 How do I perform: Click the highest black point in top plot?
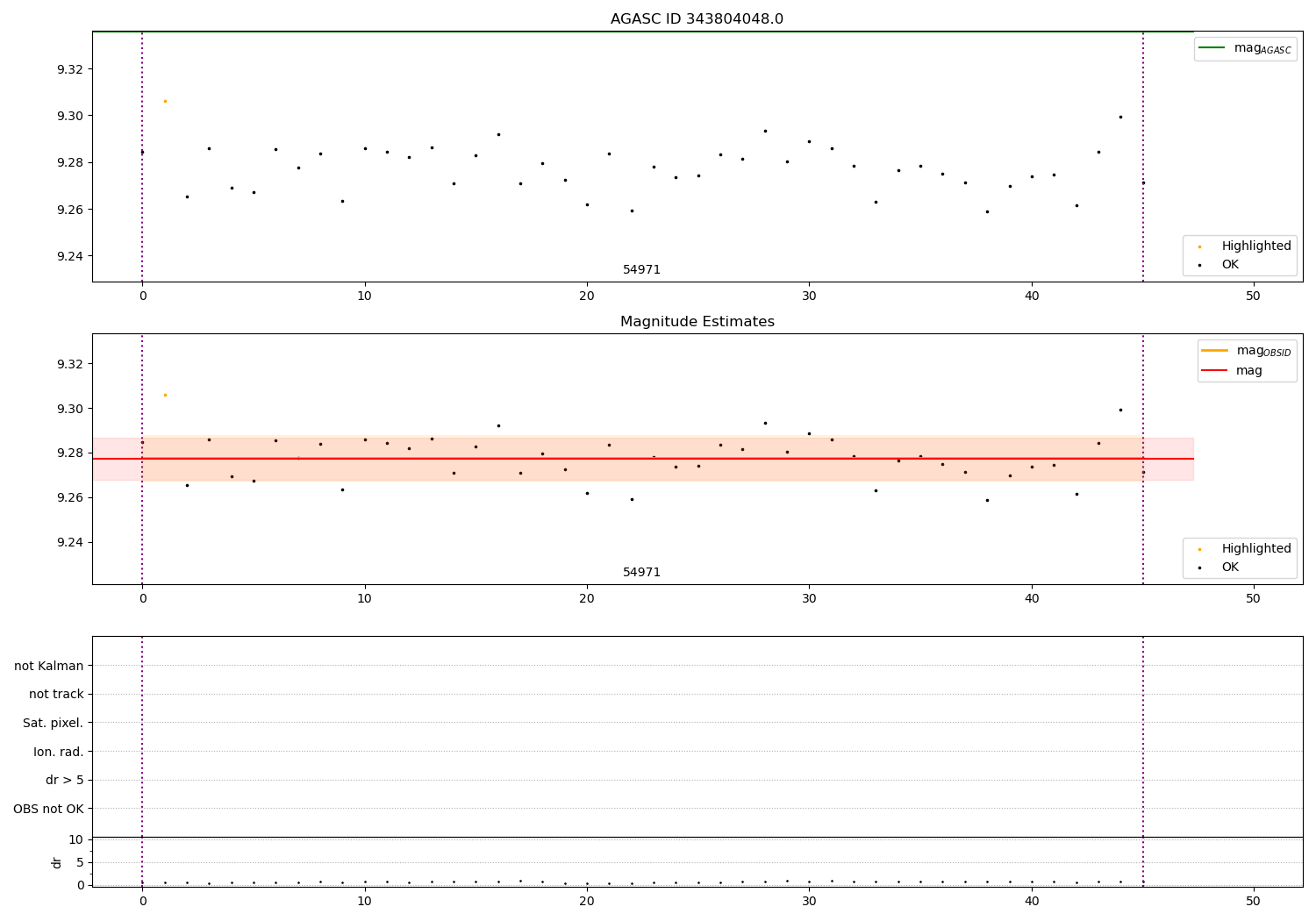(1120, 117)
